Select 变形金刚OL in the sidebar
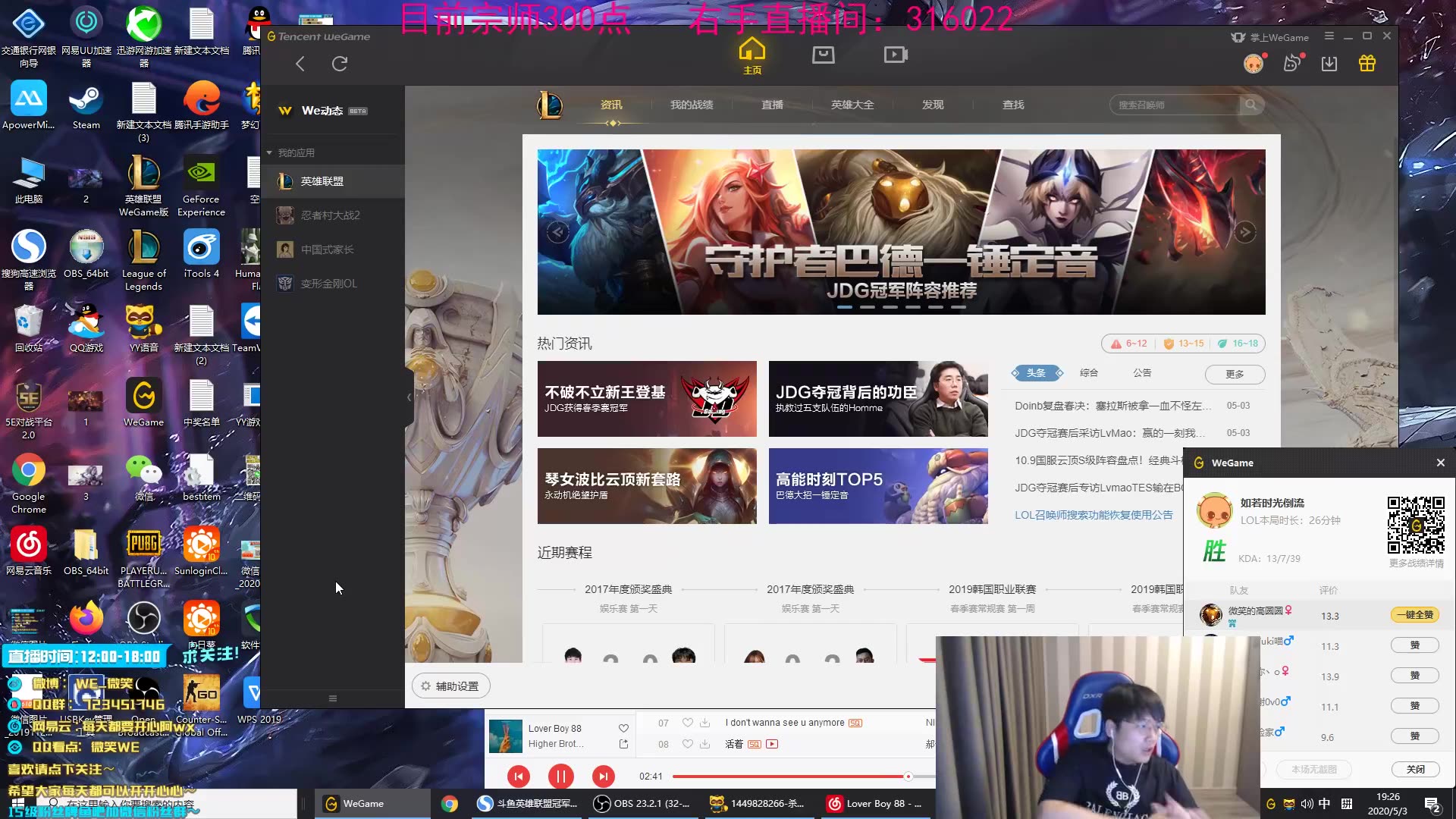The height and width of the screenshot is (819, 1456). [x=332, y=284]
